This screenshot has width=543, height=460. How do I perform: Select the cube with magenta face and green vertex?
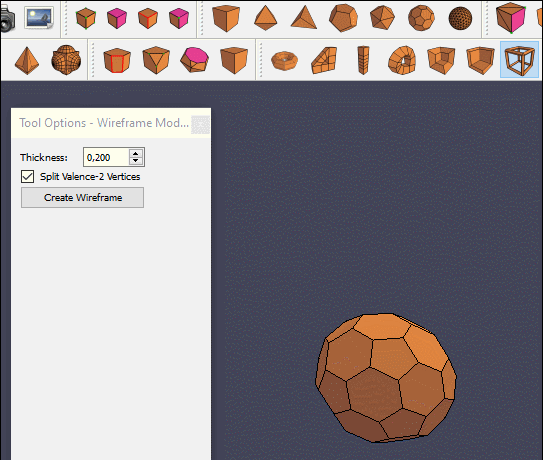pos(179,18)
